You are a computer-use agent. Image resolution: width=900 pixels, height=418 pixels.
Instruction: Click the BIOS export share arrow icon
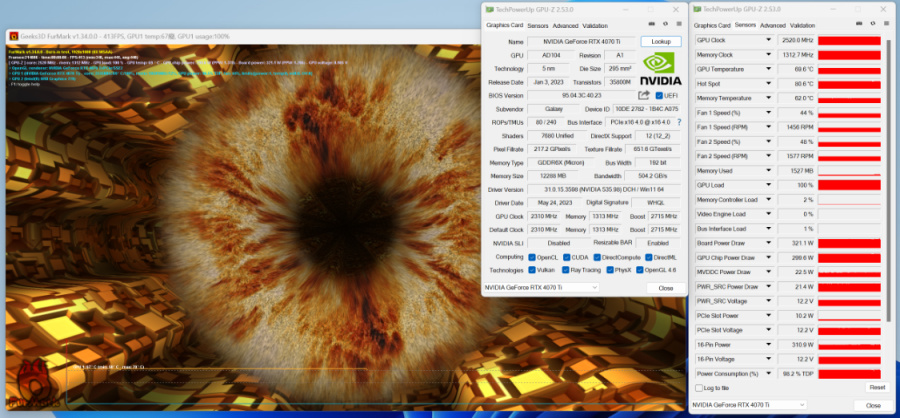click(644, 95)
